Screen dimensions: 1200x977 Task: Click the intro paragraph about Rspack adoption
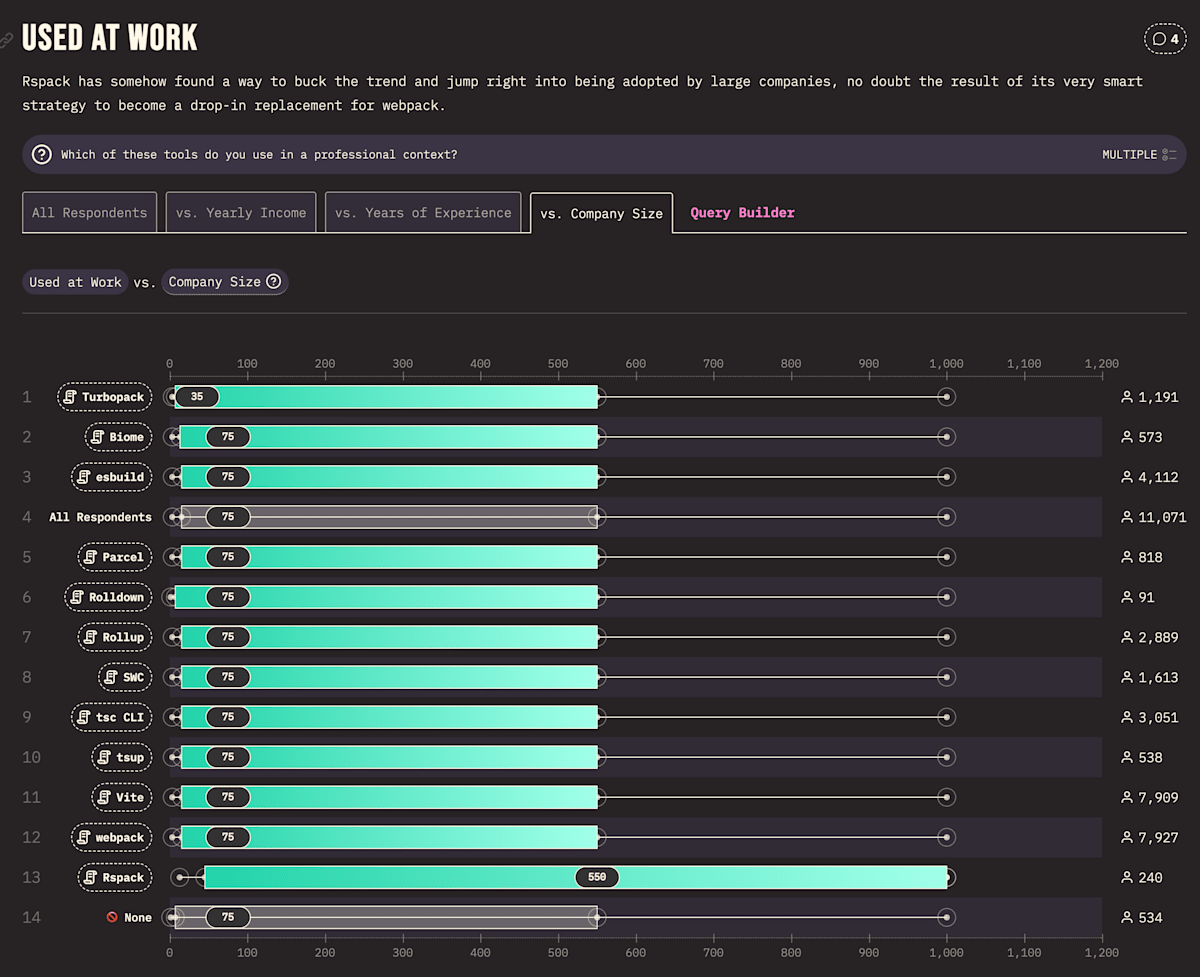[582, 93]
